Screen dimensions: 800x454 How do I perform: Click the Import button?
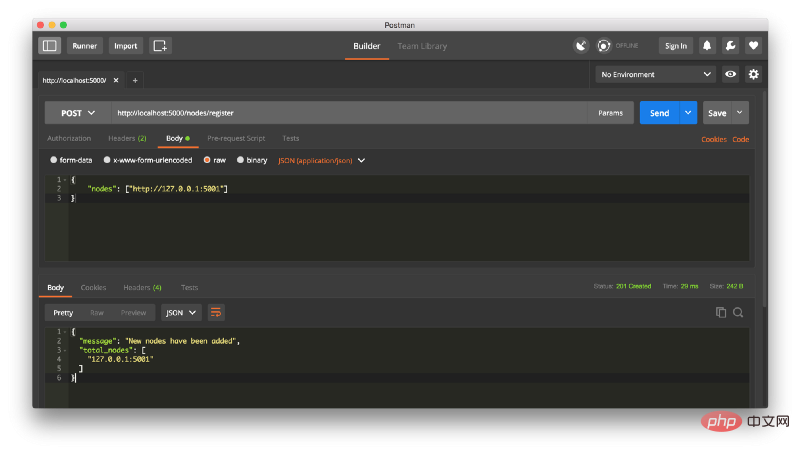[x=126, y=45]
